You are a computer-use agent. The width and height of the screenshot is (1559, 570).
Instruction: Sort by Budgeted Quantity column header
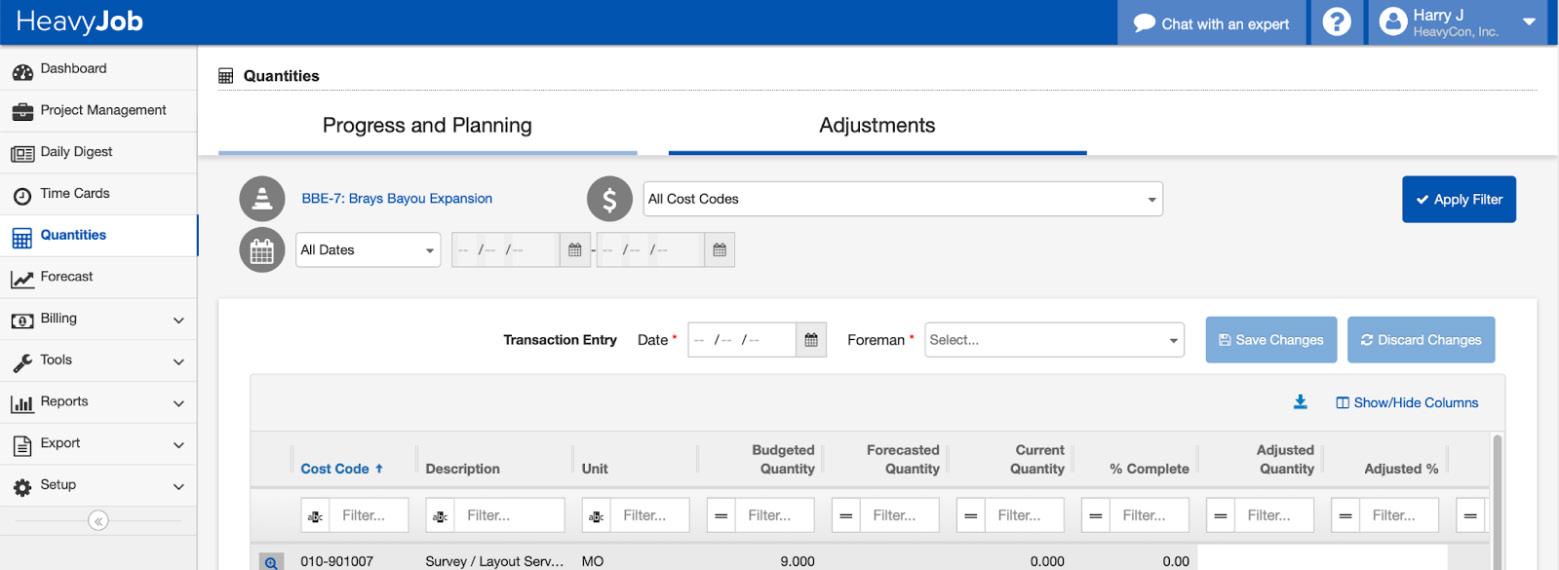coord(783,460)
